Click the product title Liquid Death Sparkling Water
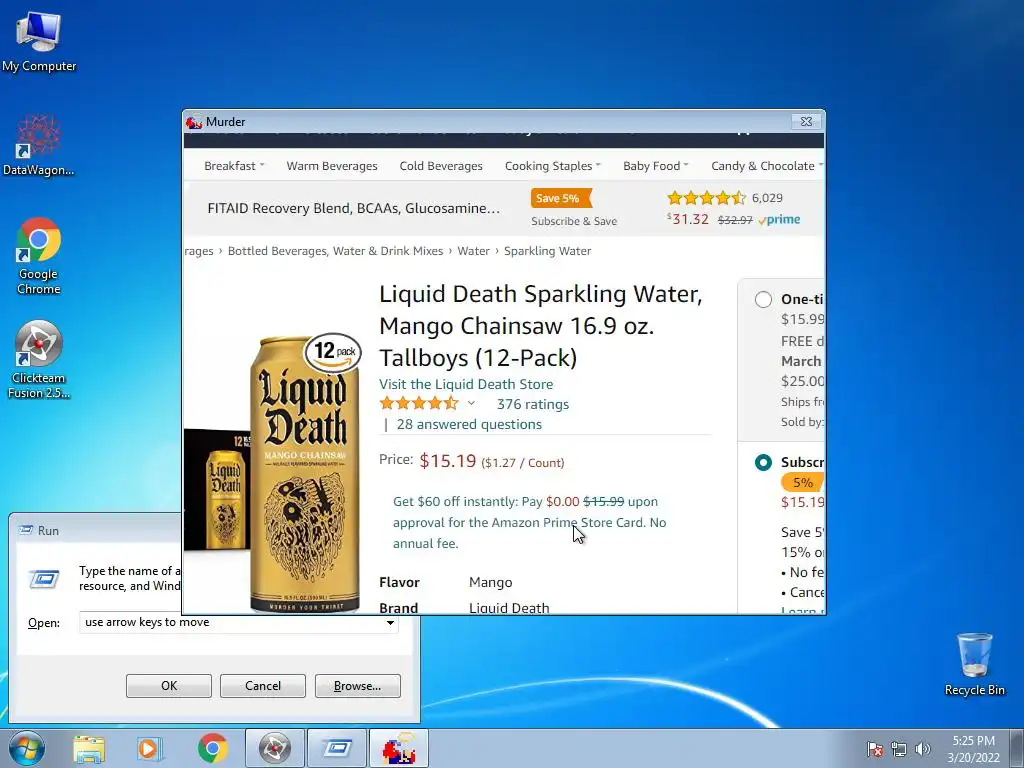The width and height of the screenshot is (1024, 768). [x=541, y=326]
